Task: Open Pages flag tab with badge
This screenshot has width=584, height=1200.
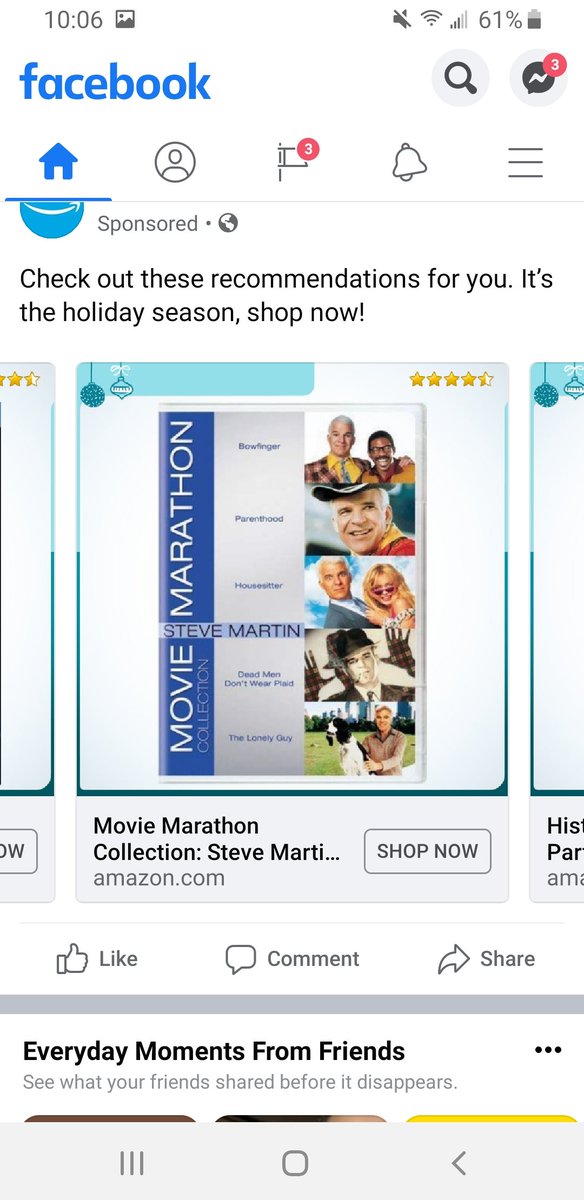Action: pyautogui.click(x=293, y=161)
